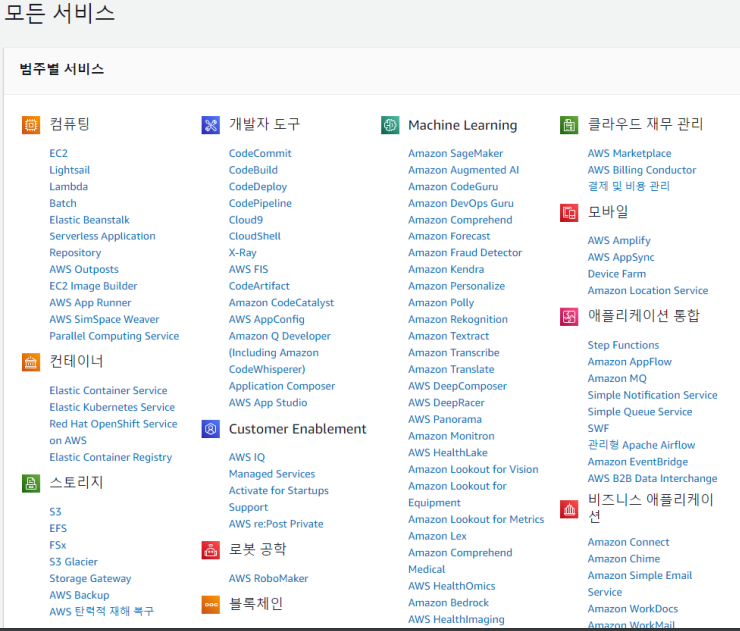Open Amazon Comprehend link above Amazon Forecast
Image resolution: width=740 pixels, height=631 pixels.
pos(460,220)
